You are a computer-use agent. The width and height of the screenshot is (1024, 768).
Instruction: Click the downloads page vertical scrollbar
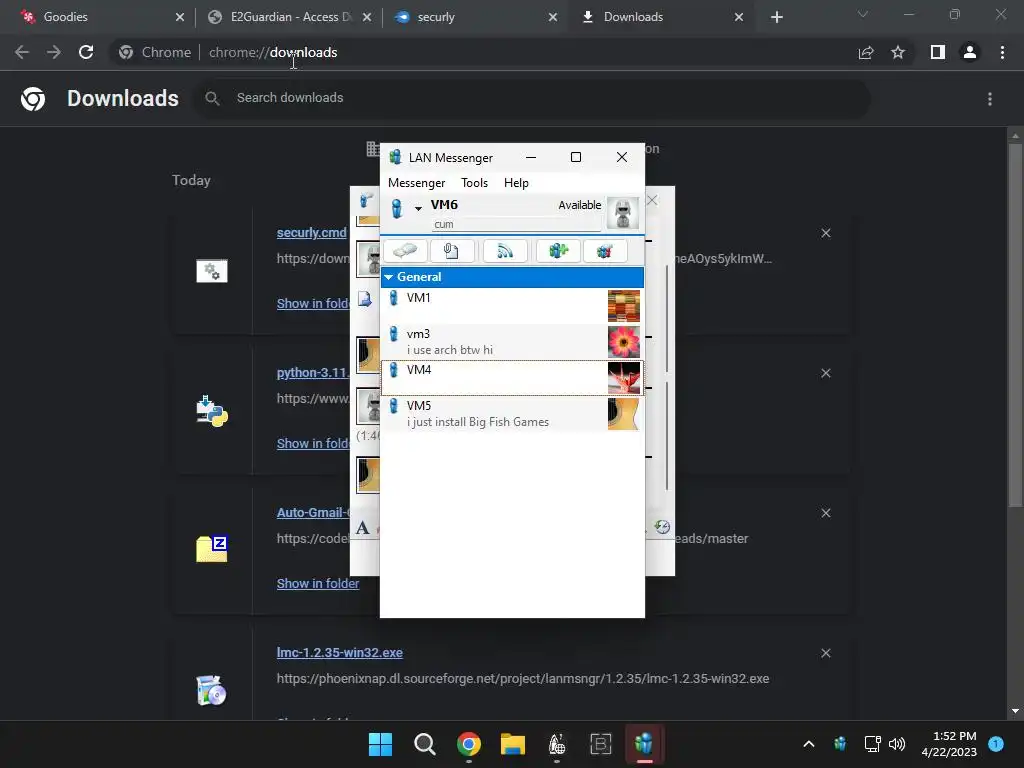pyautogui.click(x=1015, y=325)
